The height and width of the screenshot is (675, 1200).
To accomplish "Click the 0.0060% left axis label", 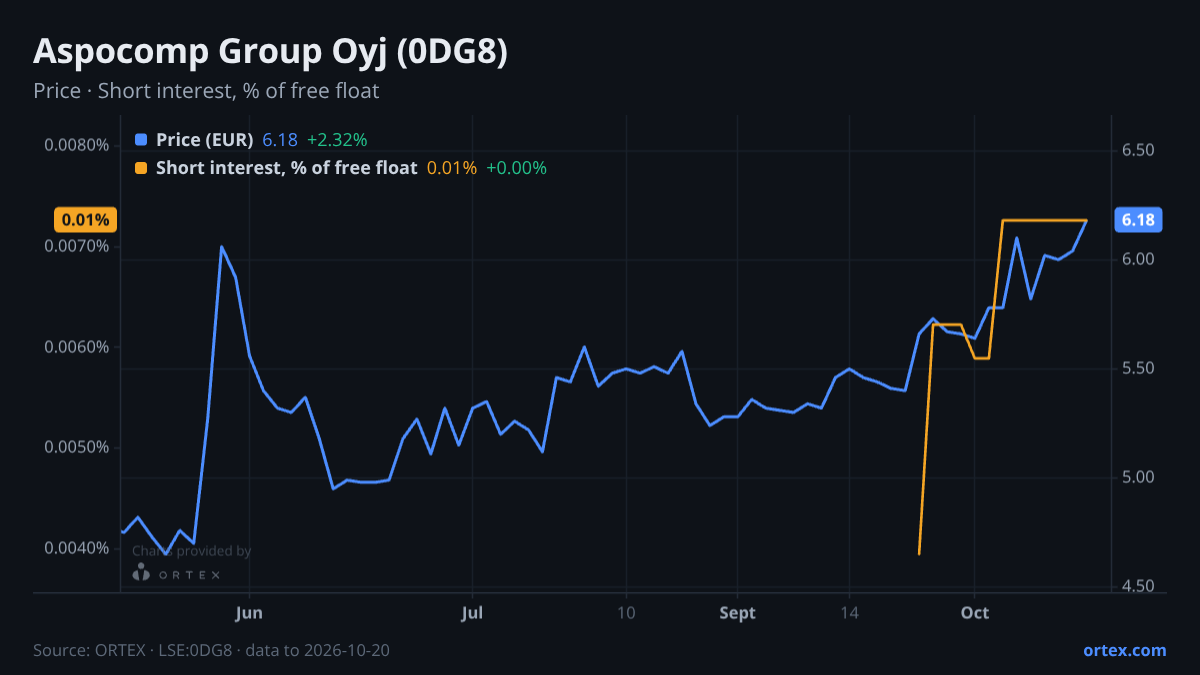I will tap(76, 347).
